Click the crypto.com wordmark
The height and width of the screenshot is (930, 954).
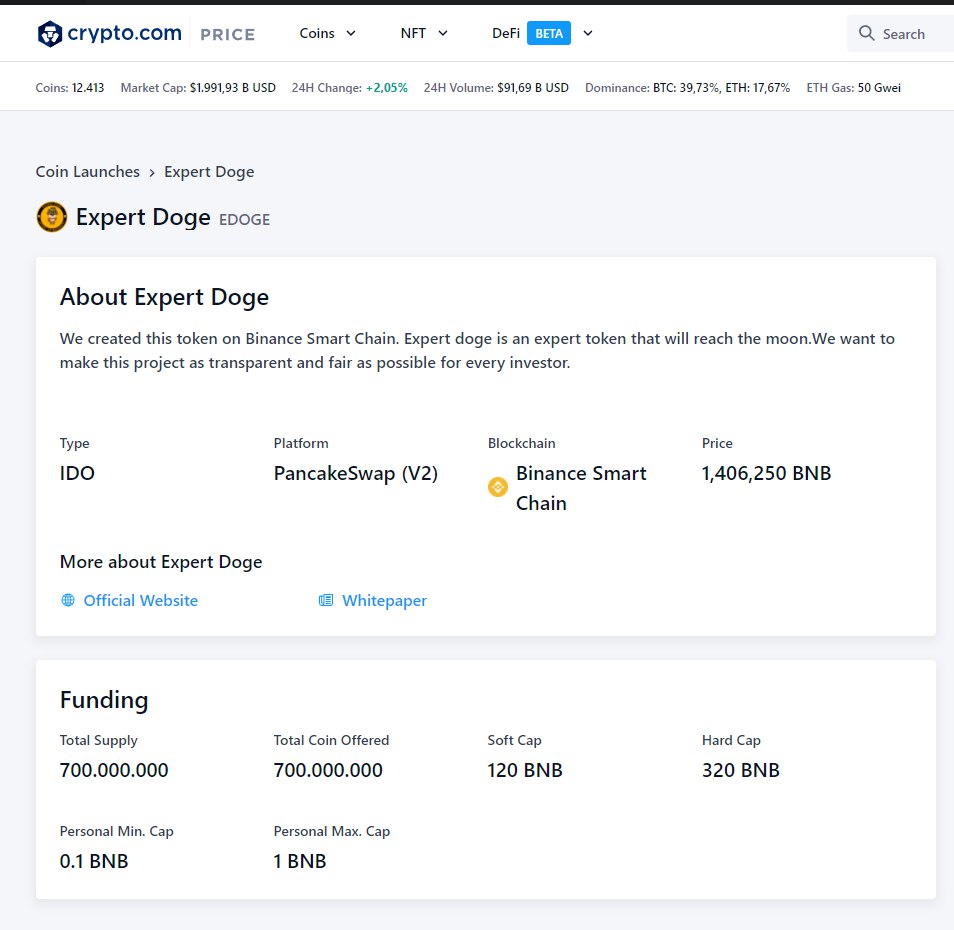coord(124,33)
